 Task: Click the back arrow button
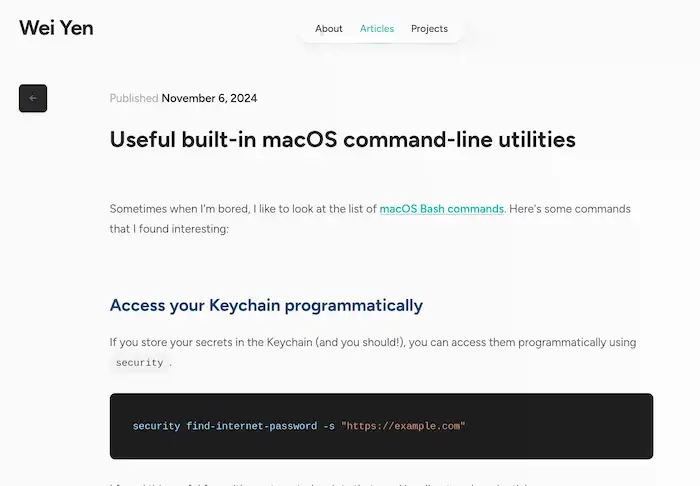click(x=33, y=98)
